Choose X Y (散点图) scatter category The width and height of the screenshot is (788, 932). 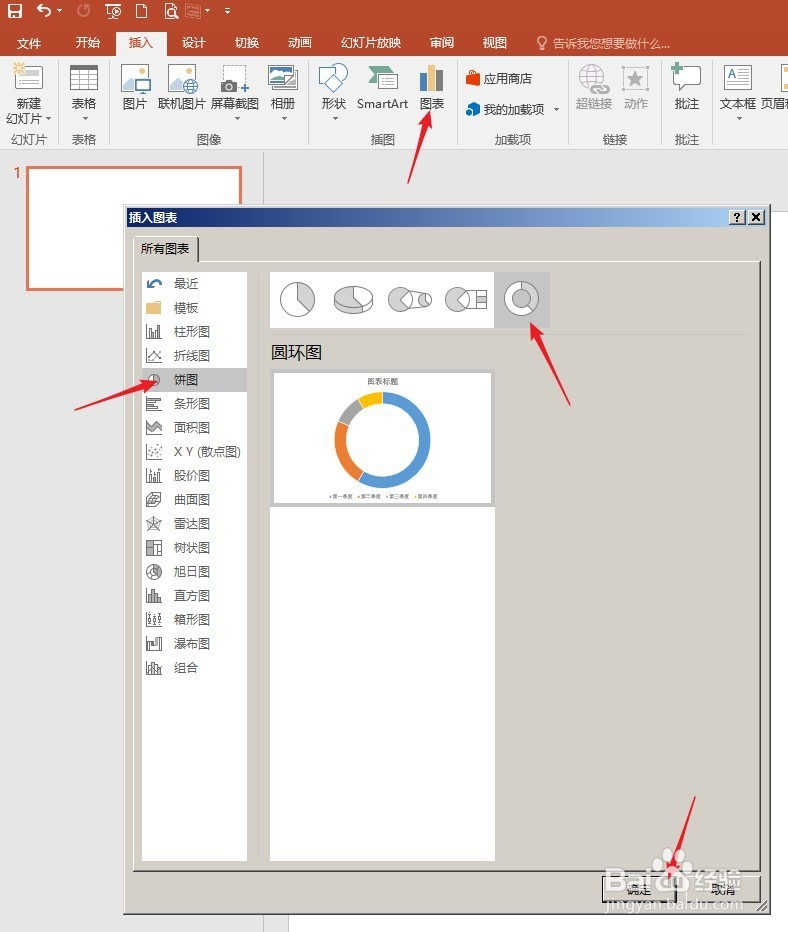(x=194, y=452)
